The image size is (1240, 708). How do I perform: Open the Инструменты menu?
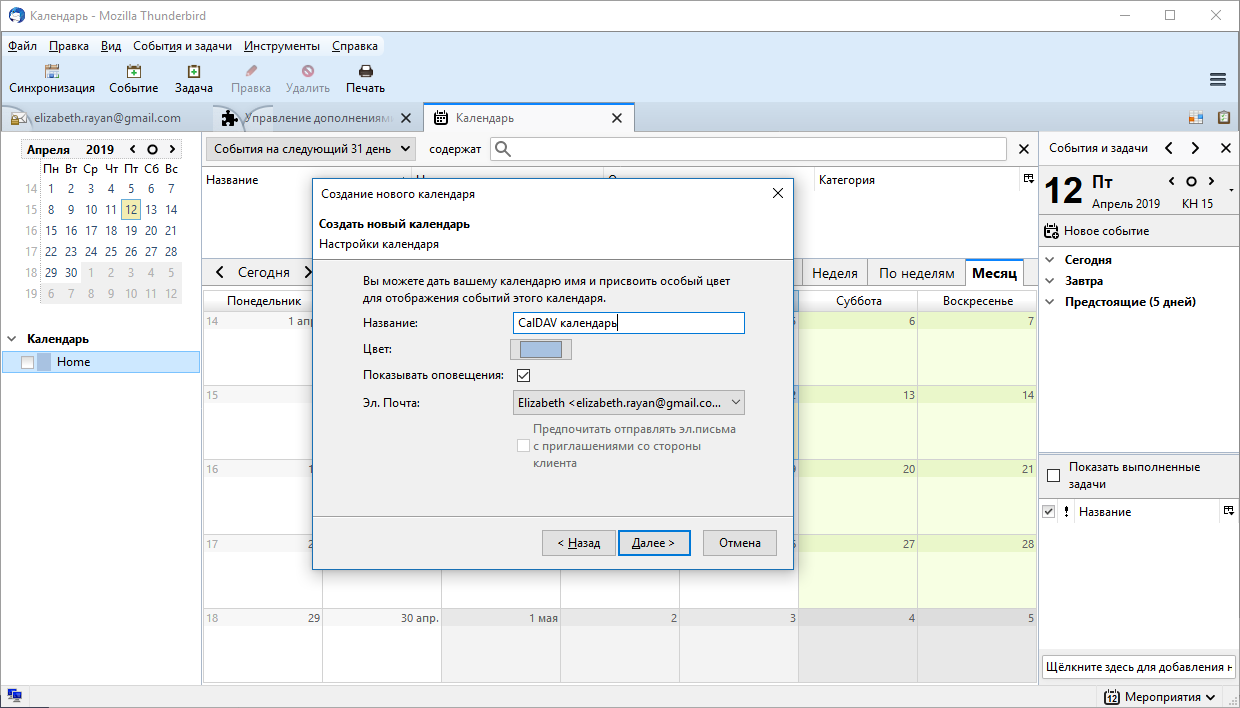click(282, 46)
